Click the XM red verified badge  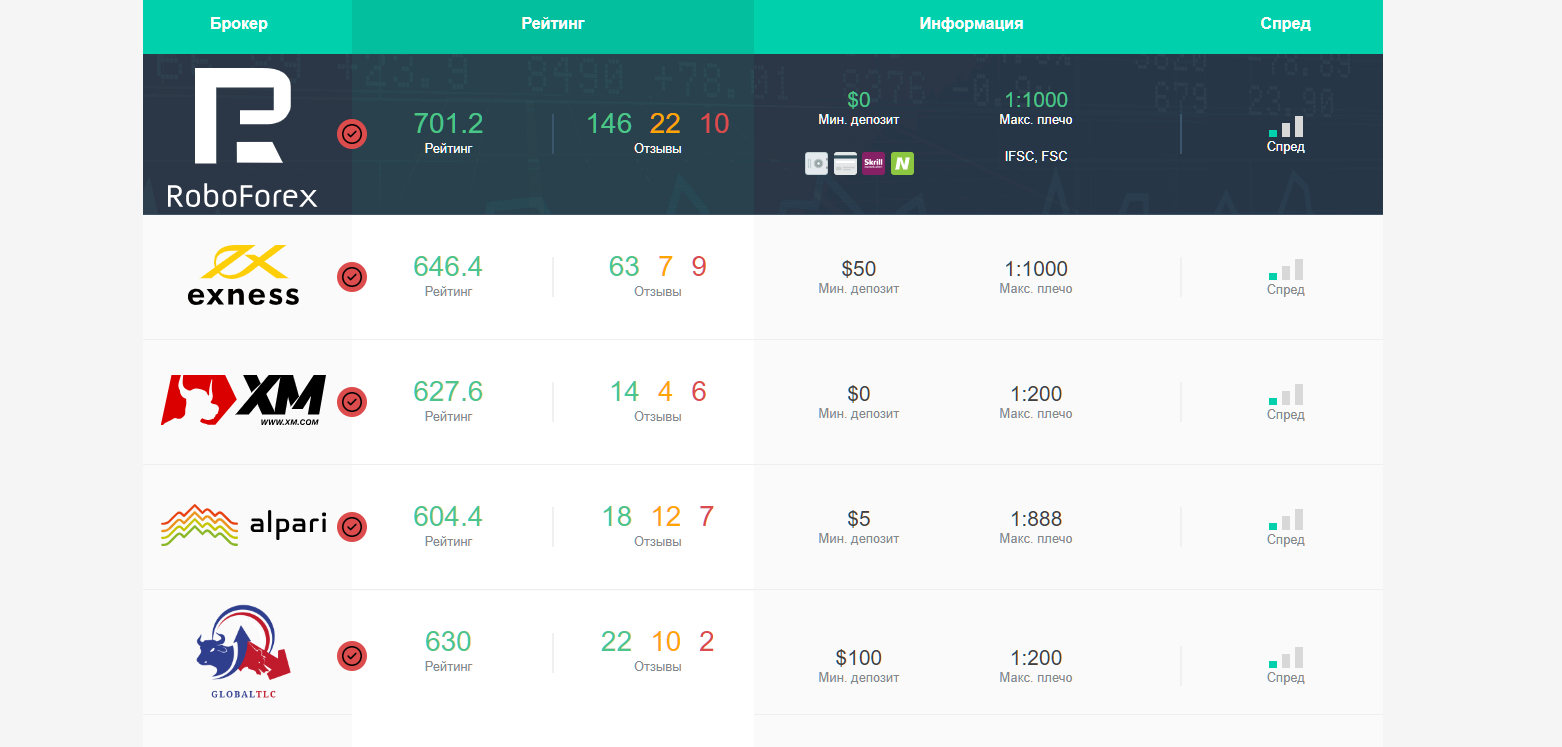tap(352, 402)
